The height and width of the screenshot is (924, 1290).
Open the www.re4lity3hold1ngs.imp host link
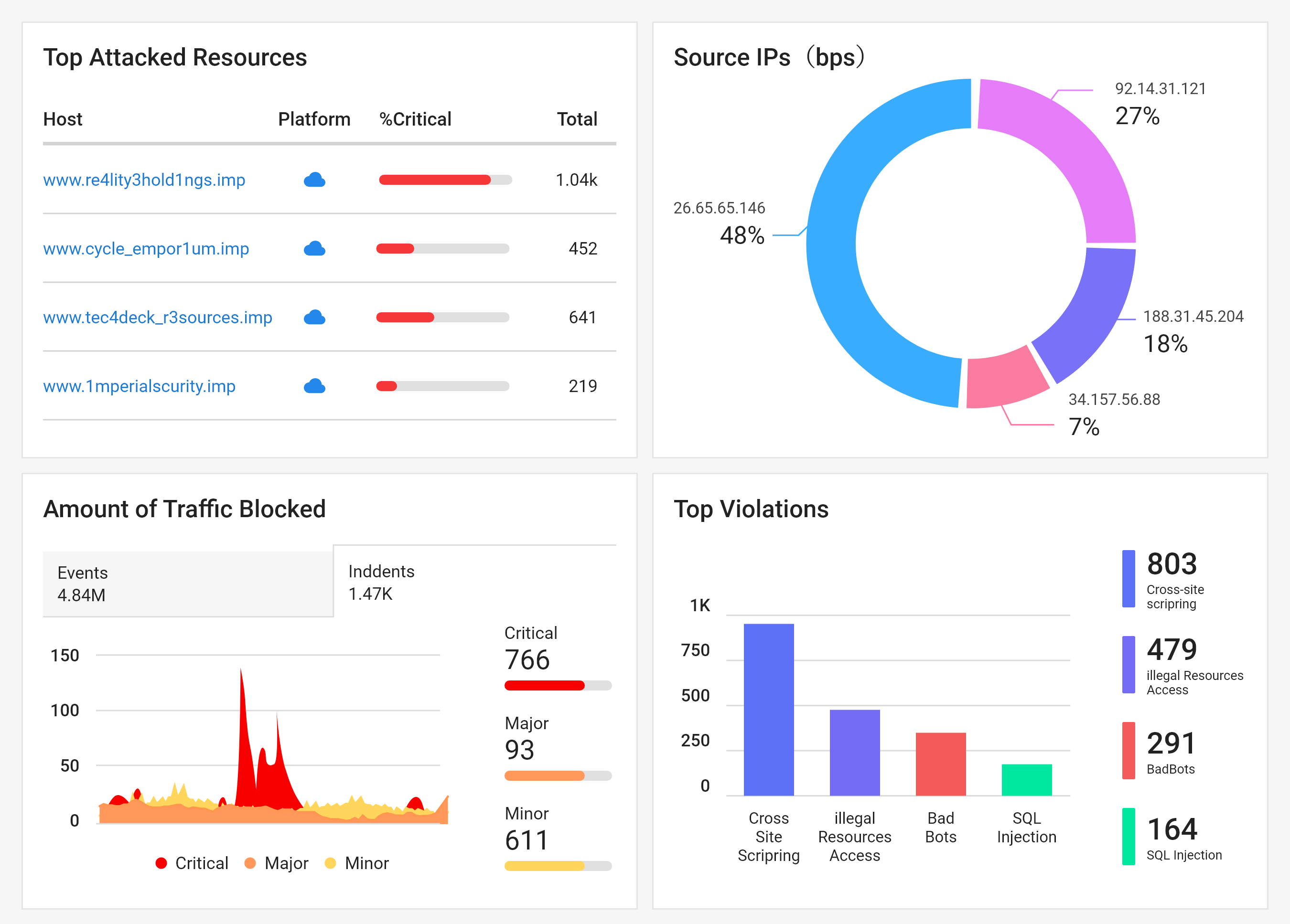click(x=144, y=180)
